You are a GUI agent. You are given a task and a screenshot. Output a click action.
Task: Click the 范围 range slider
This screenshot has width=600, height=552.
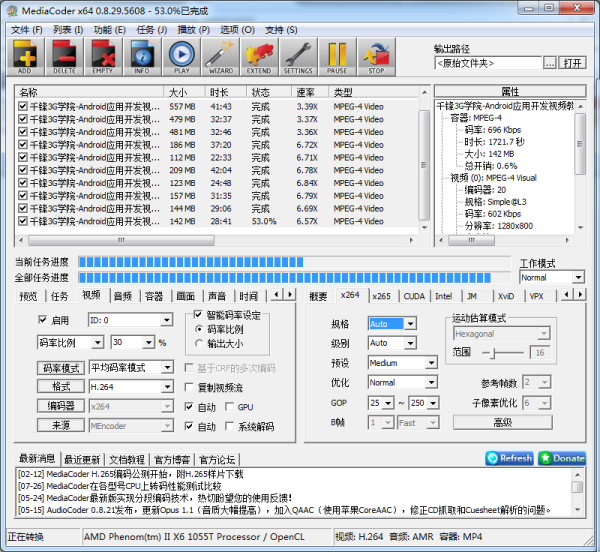coord(503,352)
